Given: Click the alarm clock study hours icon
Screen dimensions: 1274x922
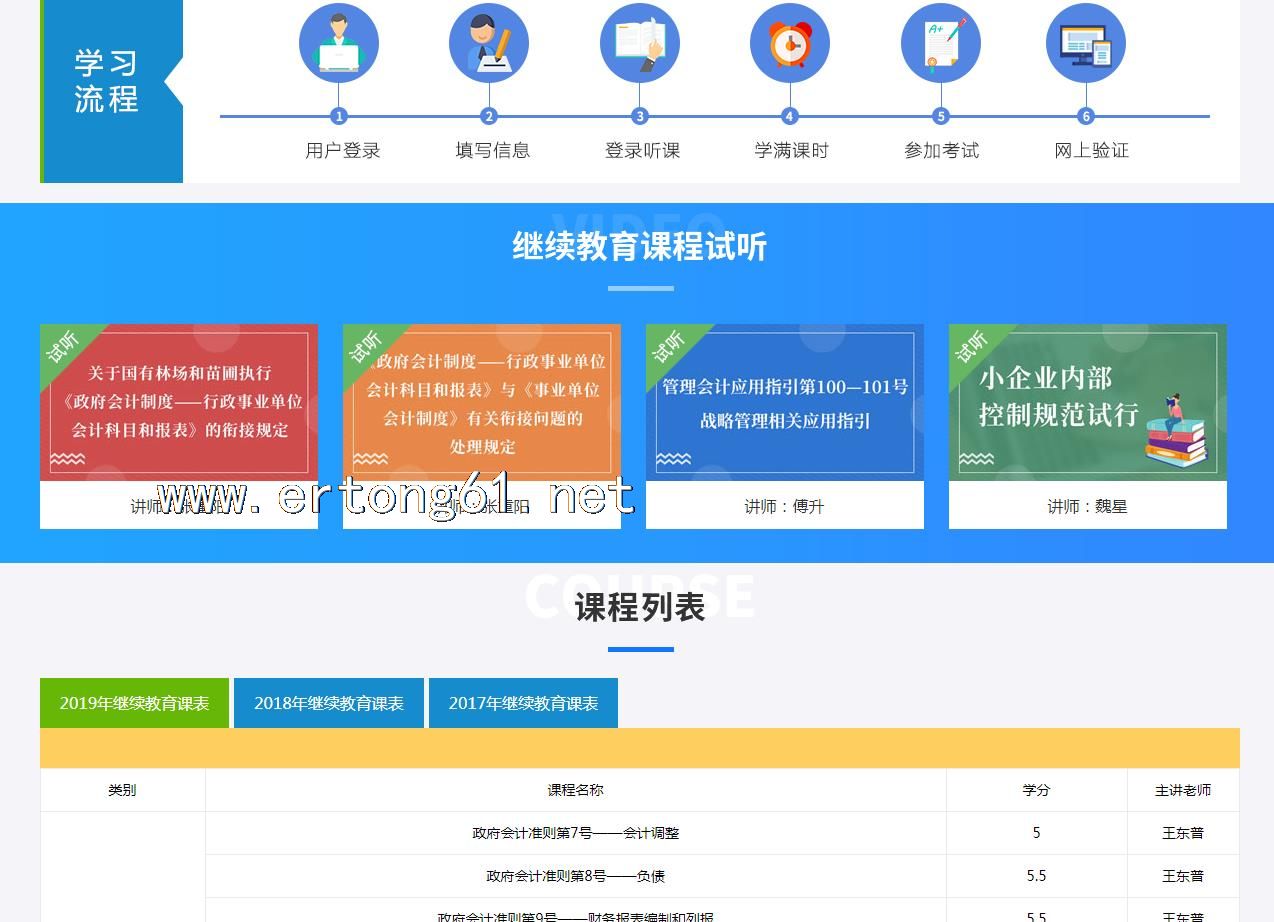Looking at the screenshot, I should (789, 44).
